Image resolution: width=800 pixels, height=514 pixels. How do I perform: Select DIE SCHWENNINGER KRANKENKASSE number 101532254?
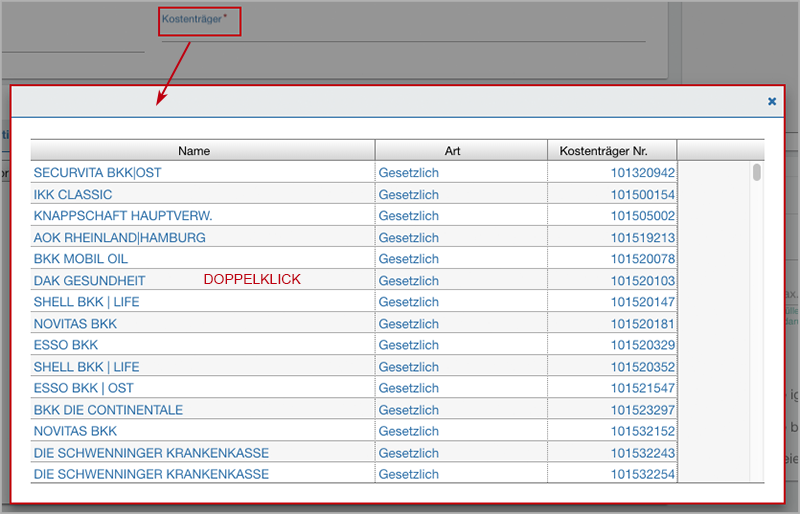[x=151, y=474]
